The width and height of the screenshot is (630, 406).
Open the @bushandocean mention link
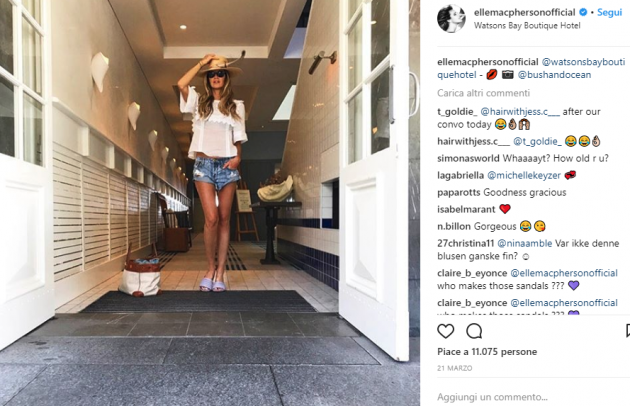pos(554,75)
